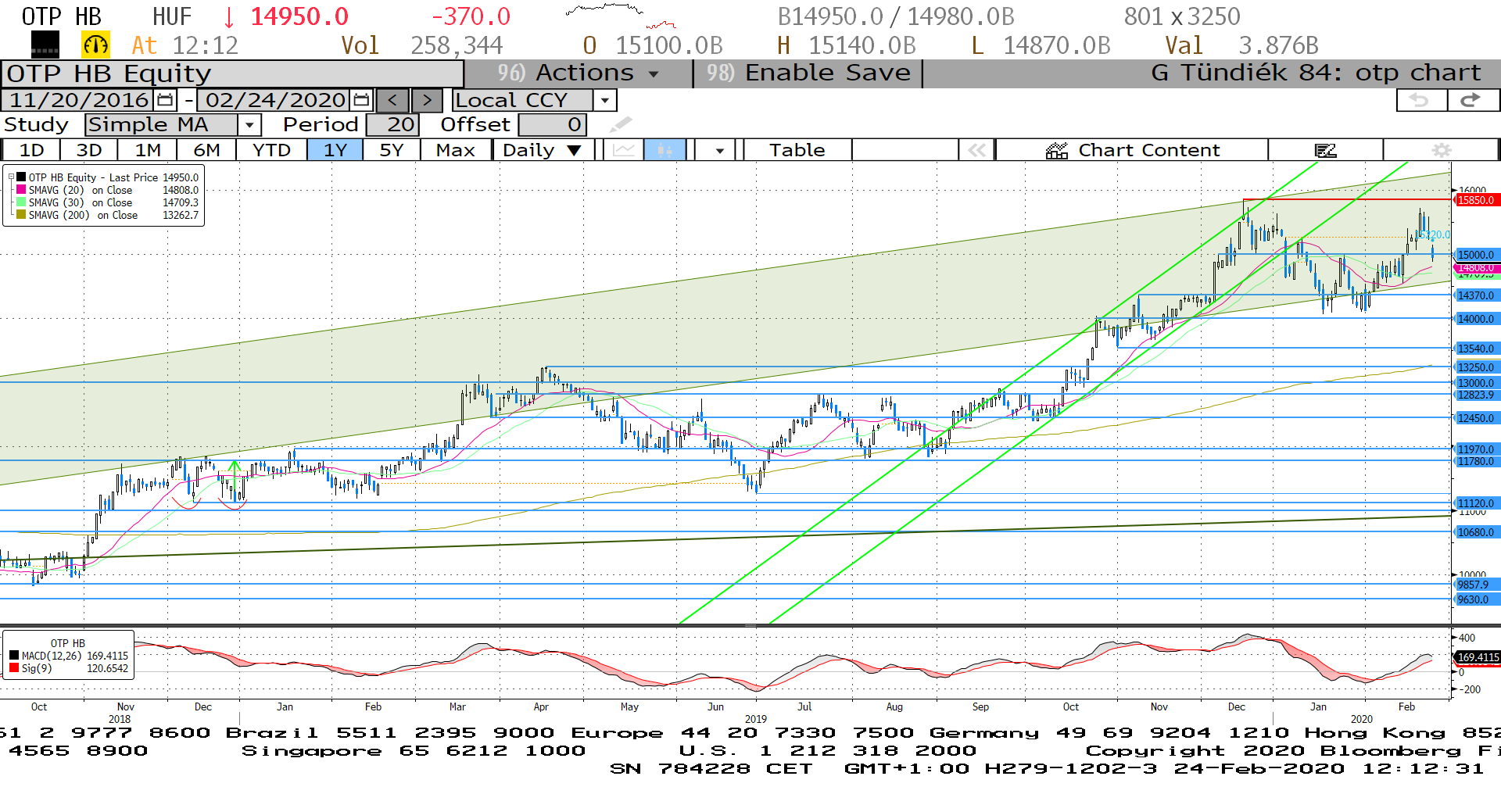Click the SMAVG (200) olive legend swatch
This screenshot has width=1501, height=812.
coord(21,215)
